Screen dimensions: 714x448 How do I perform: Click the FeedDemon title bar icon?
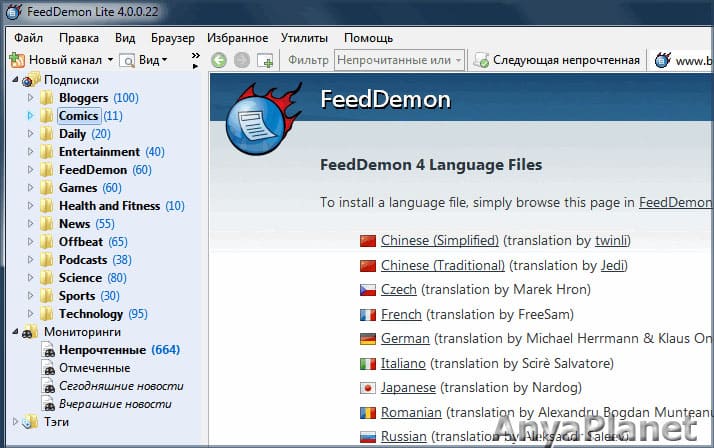[x=13, y=11]
